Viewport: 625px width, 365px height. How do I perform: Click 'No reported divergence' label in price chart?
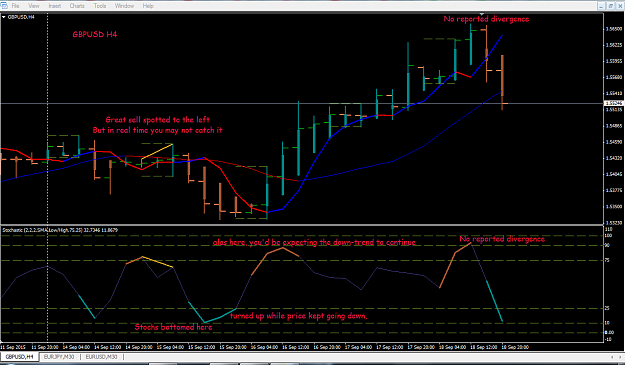coord(486,19)
